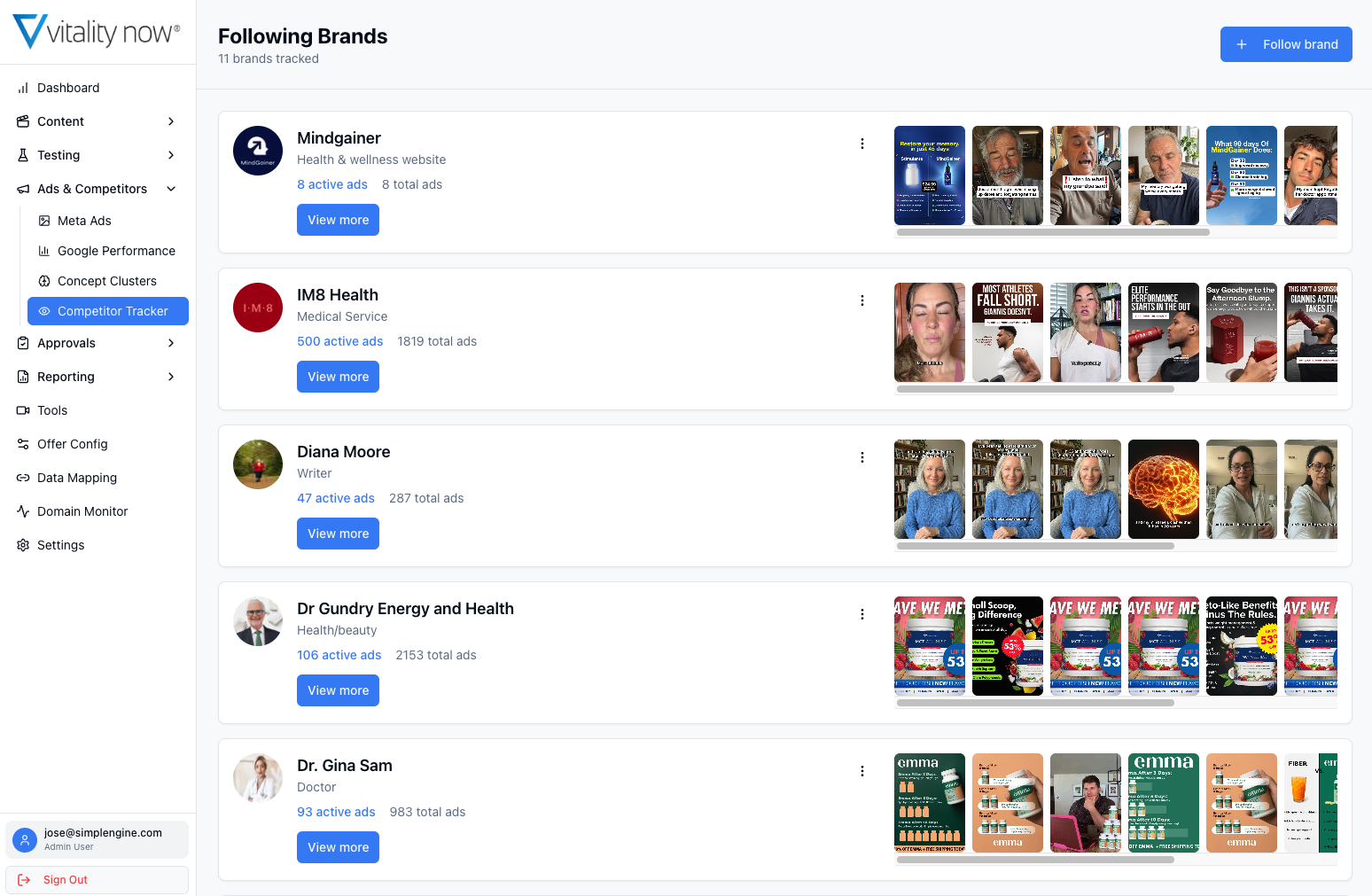Viewport: 1372px width, 896px height.
Task: Click the Approvals clipboard icon
Action: [23, 343]
